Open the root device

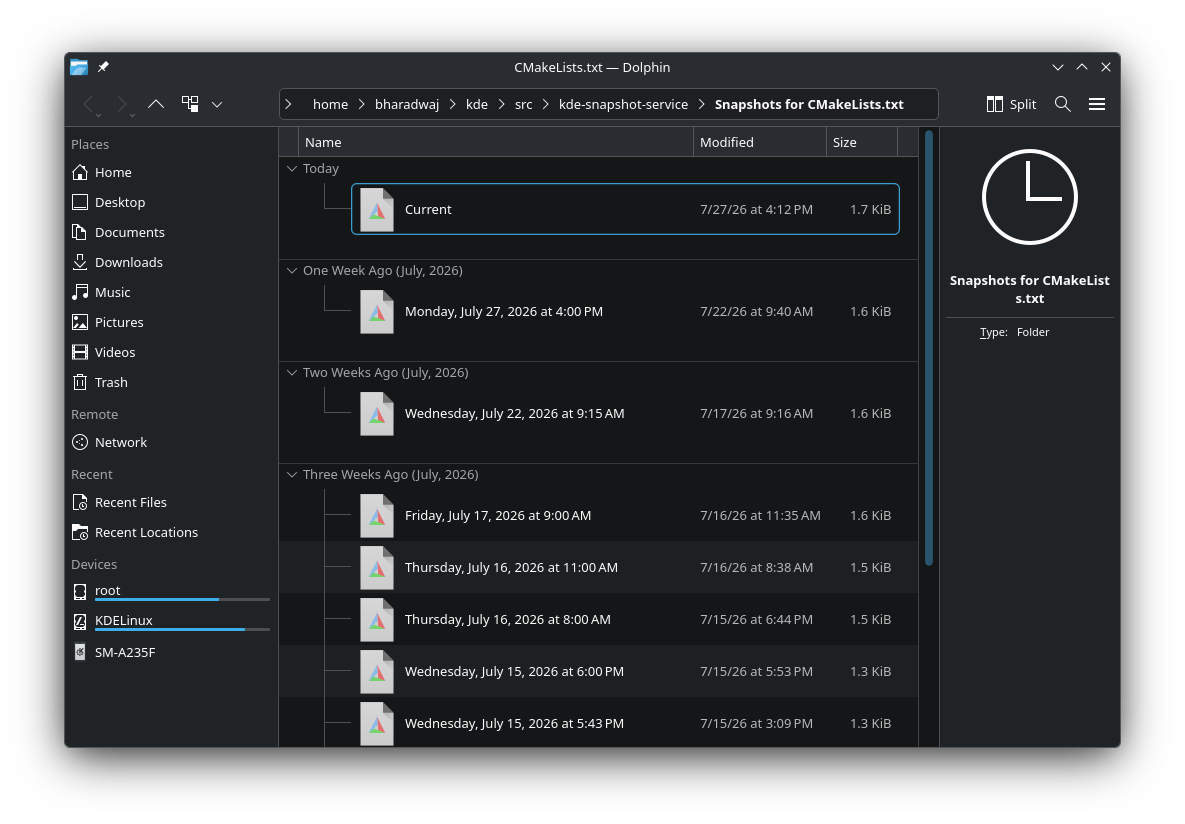(172, 591)
